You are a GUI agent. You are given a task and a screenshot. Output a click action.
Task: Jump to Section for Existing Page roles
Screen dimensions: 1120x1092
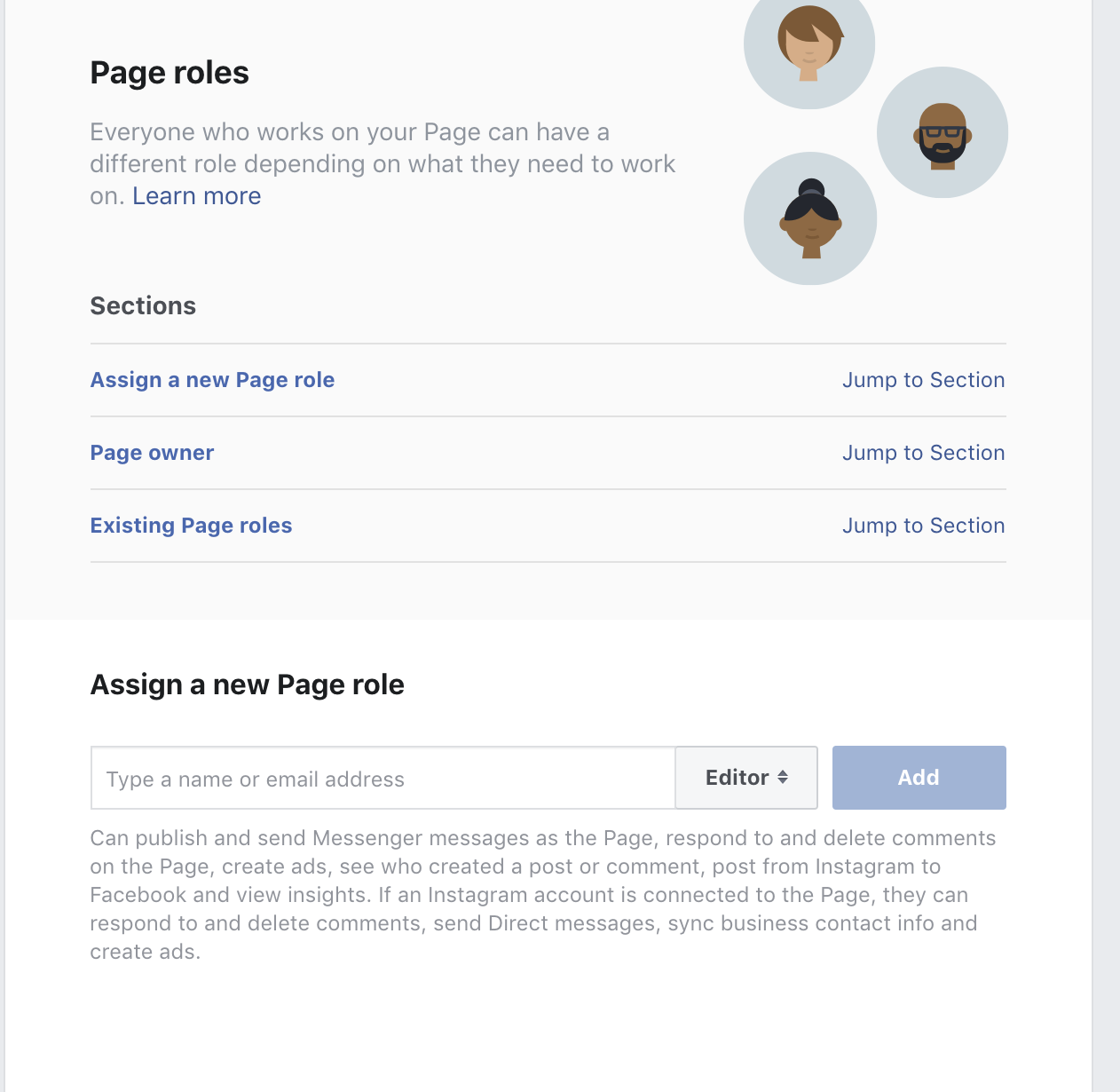click(x=923, y=526)
